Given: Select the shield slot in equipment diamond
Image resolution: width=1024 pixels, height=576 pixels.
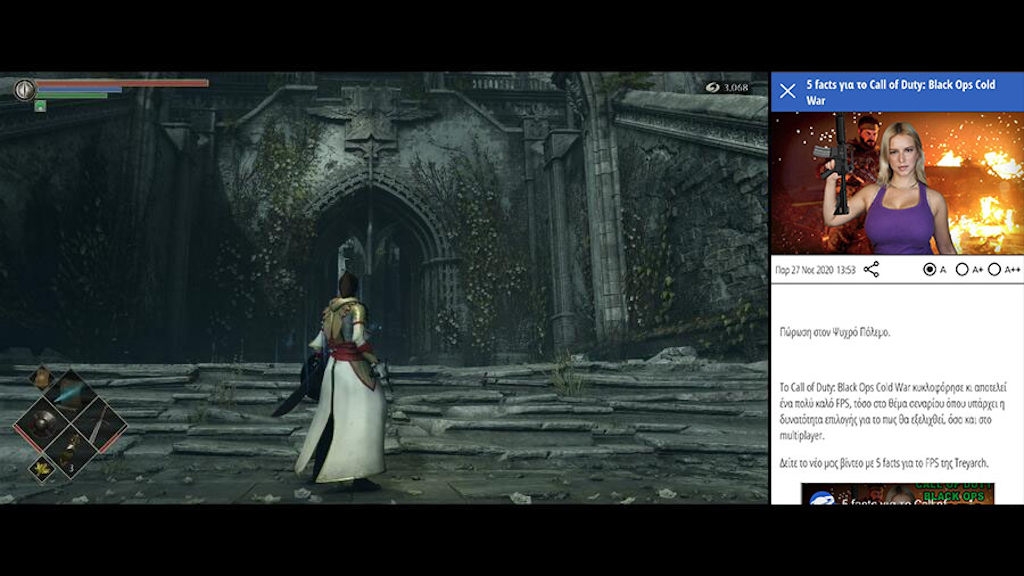Looking at the screenshot, I should [x=39, y=423].
